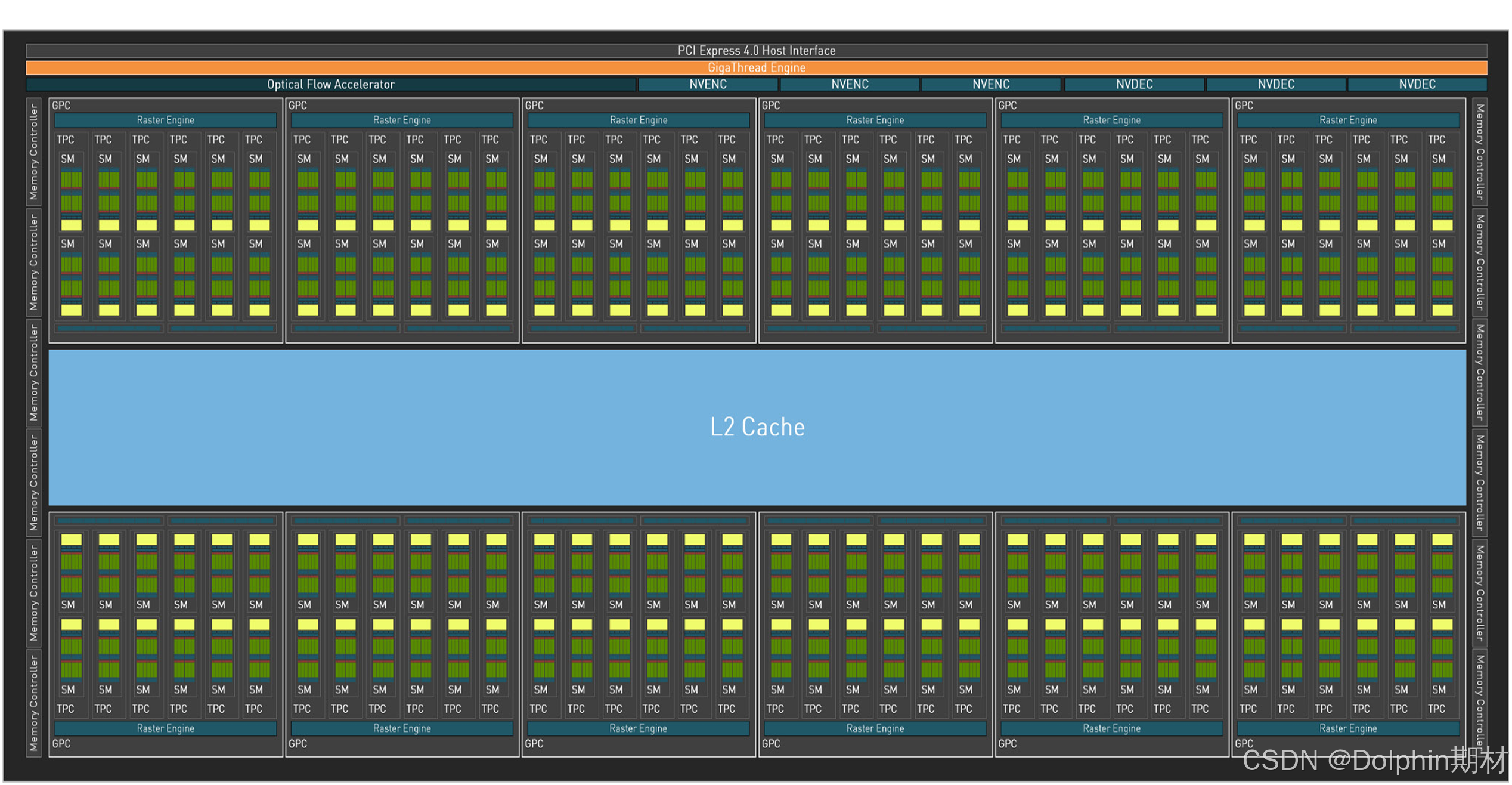Click the first SM label in top-left GPC
Viewport: 1512px width, 785px height.
pyautogui.click(x=67, y=159)
